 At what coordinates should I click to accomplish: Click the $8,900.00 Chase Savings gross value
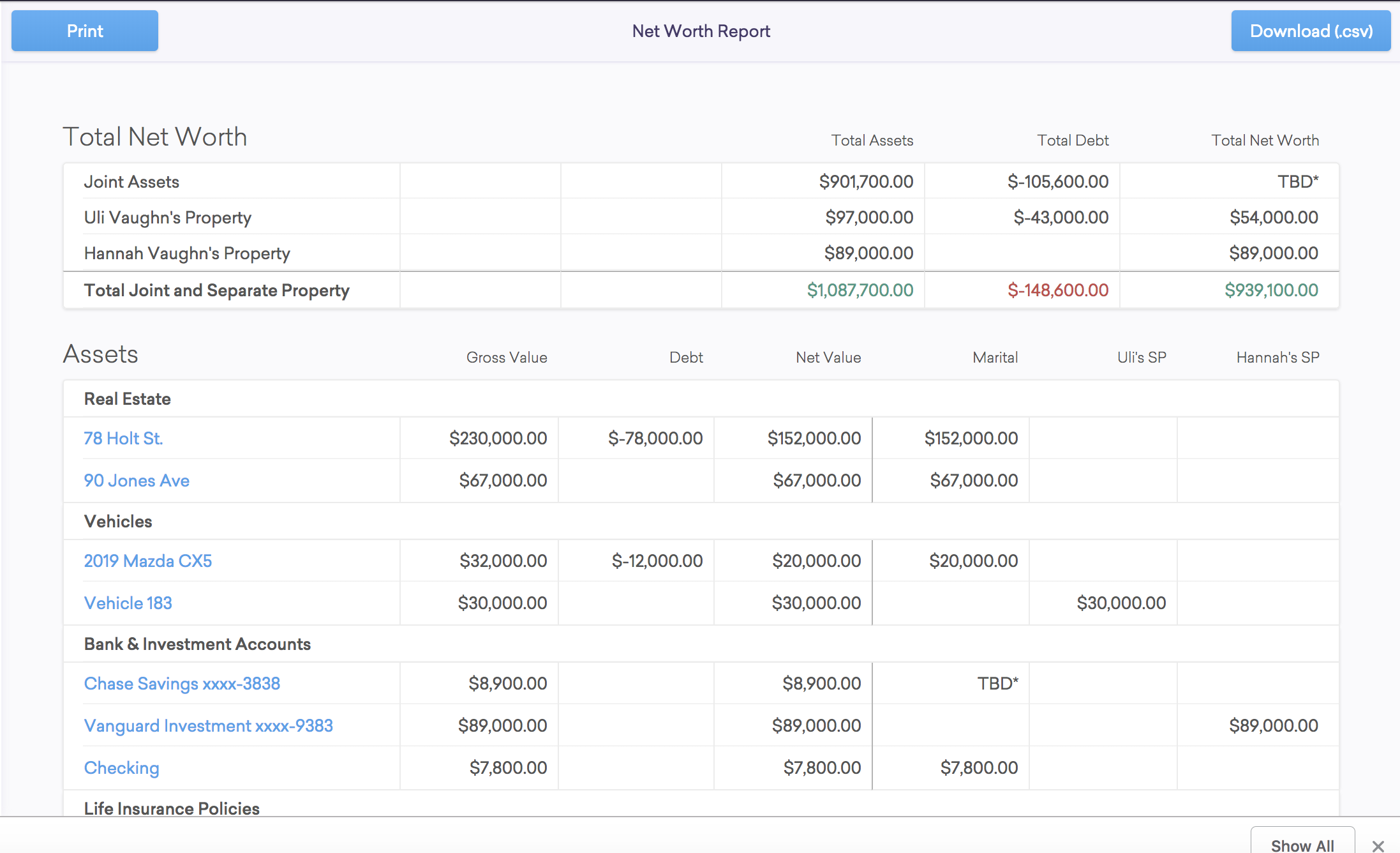[x=507, y=683]
